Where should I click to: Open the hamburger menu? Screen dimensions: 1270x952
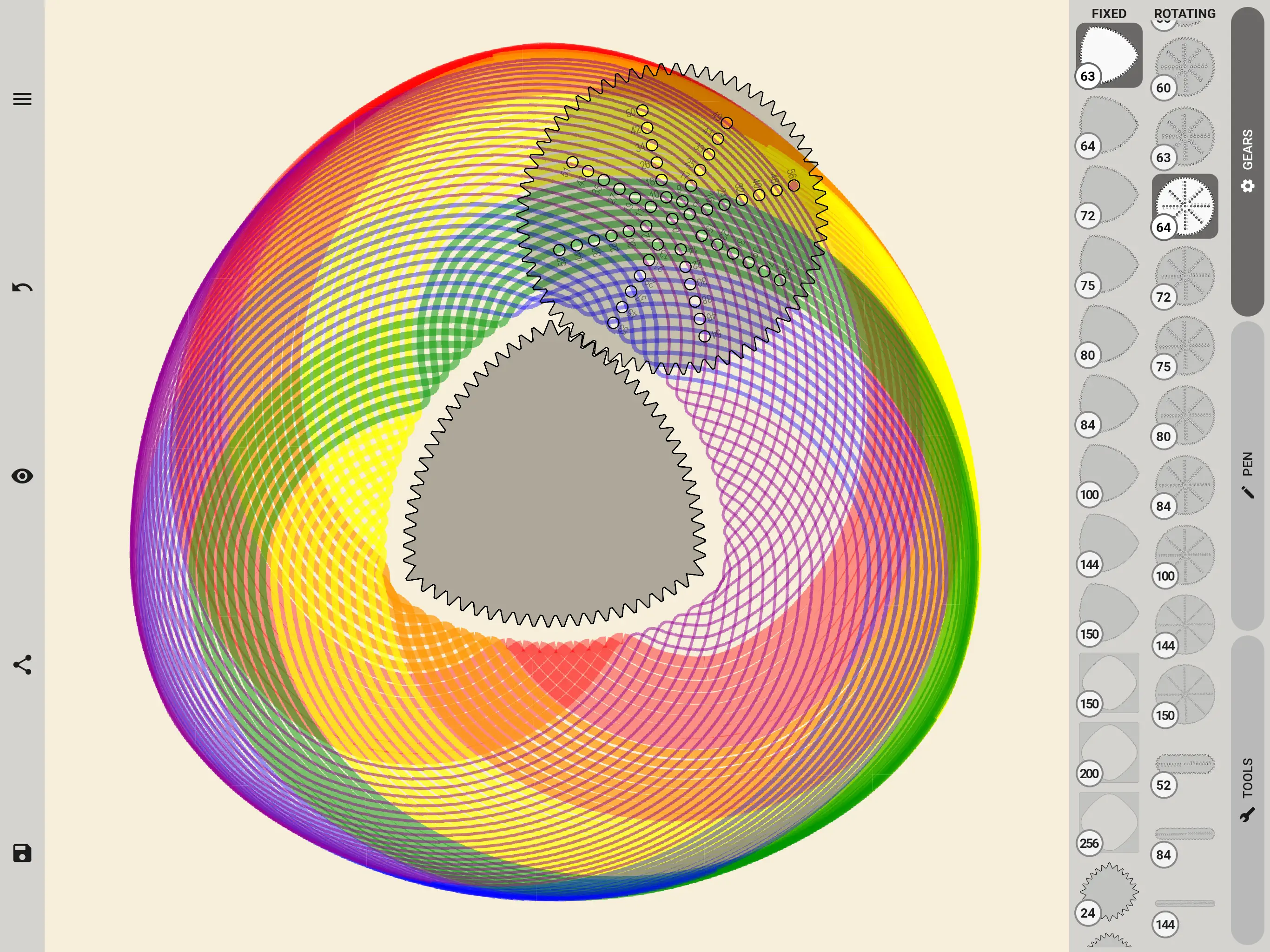tap(22, 99)
